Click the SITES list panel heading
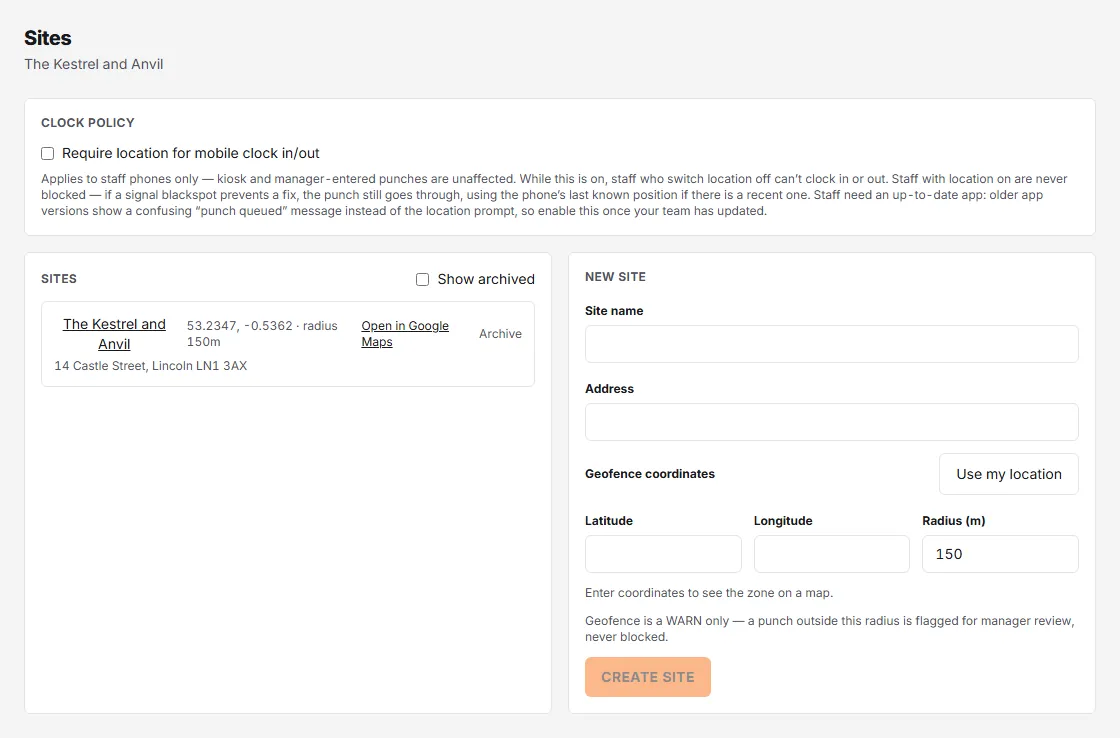1120x738 pixels. point(59,279)
